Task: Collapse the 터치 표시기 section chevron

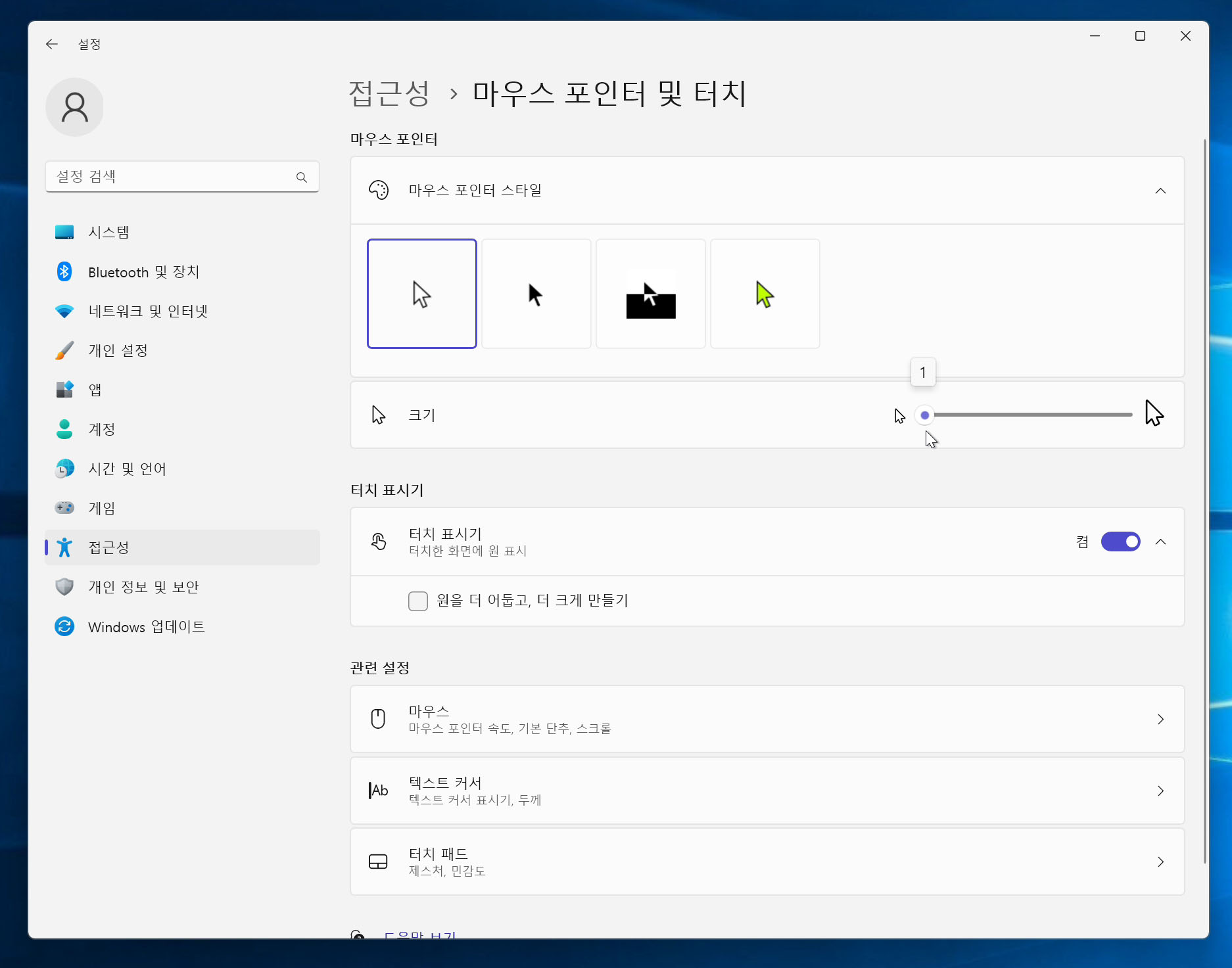Action: coord(1160,542)
